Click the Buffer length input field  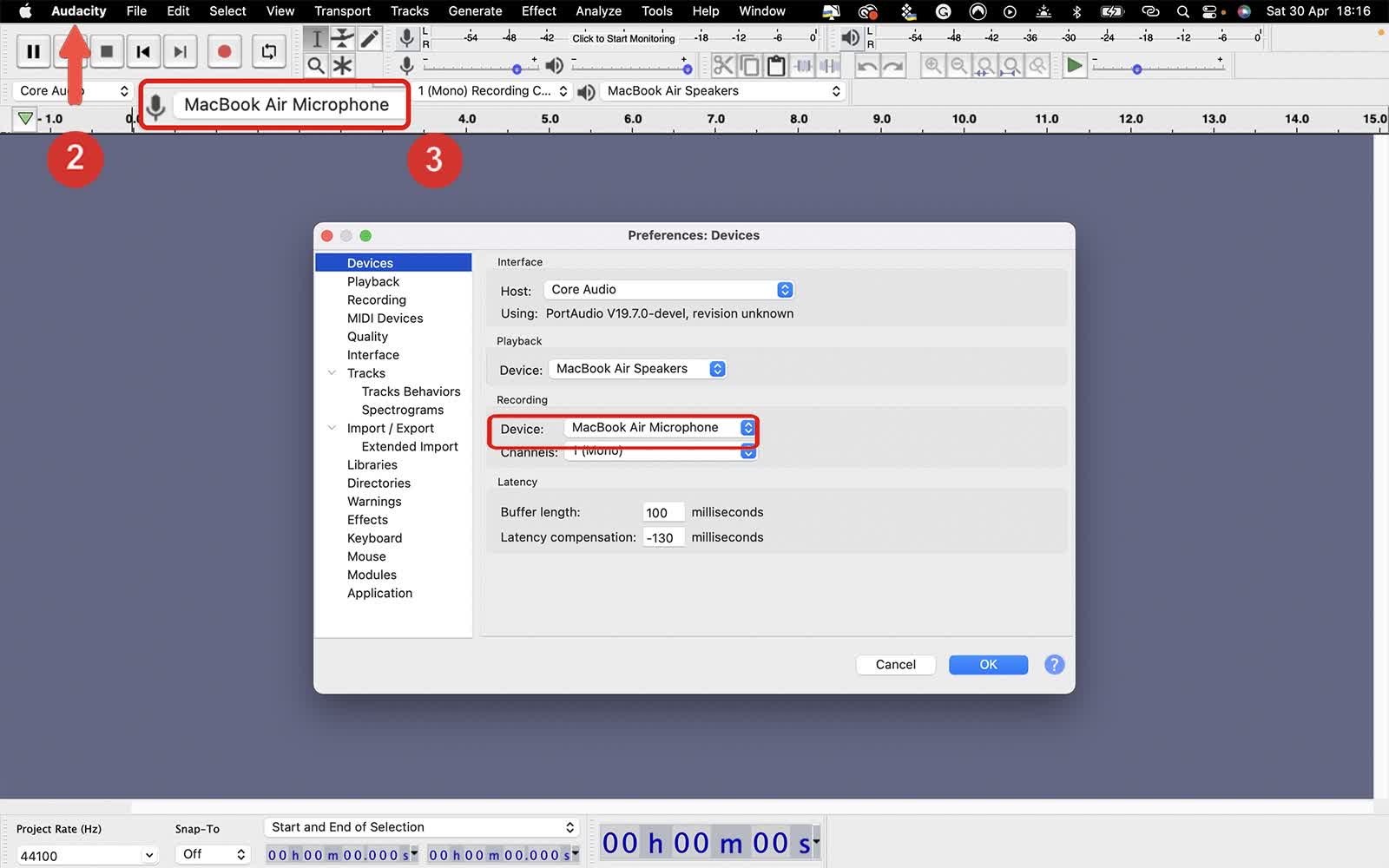coord(664,512)
